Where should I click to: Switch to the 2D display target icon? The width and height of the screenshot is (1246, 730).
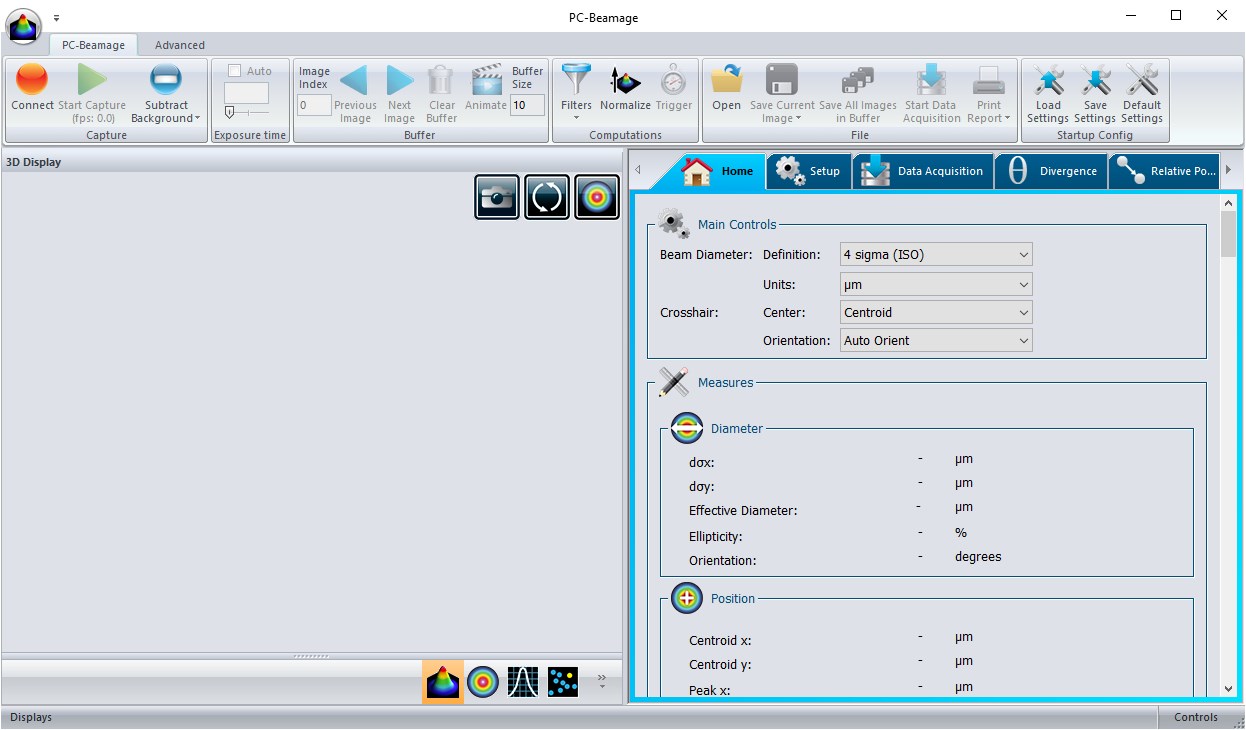click(483, 682)
